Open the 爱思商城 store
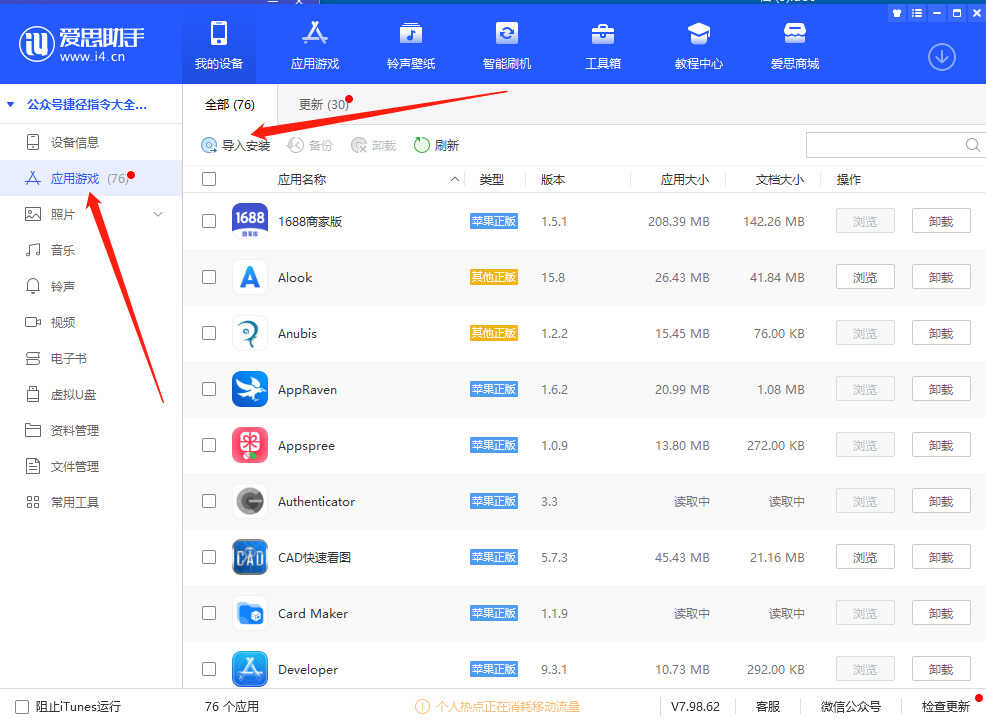Viewport: 986px width, 723px height. tap(795, 44)
